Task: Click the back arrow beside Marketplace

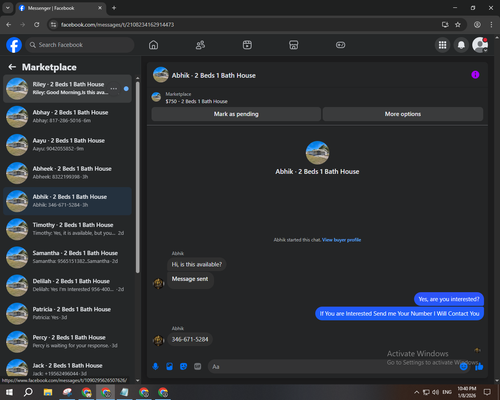Action: 12,67
